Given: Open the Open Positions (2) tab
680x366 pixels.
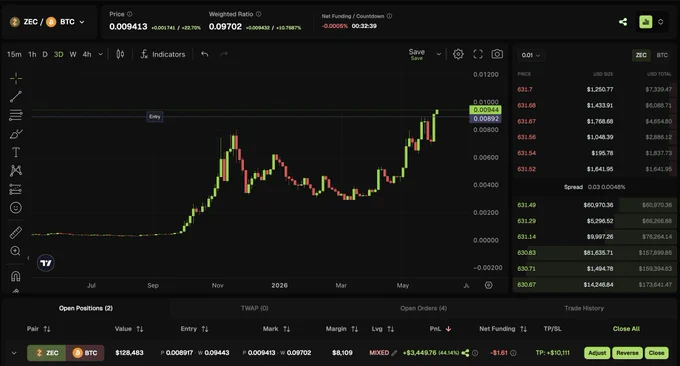Looking at the screenshot, I should (86, 308).
